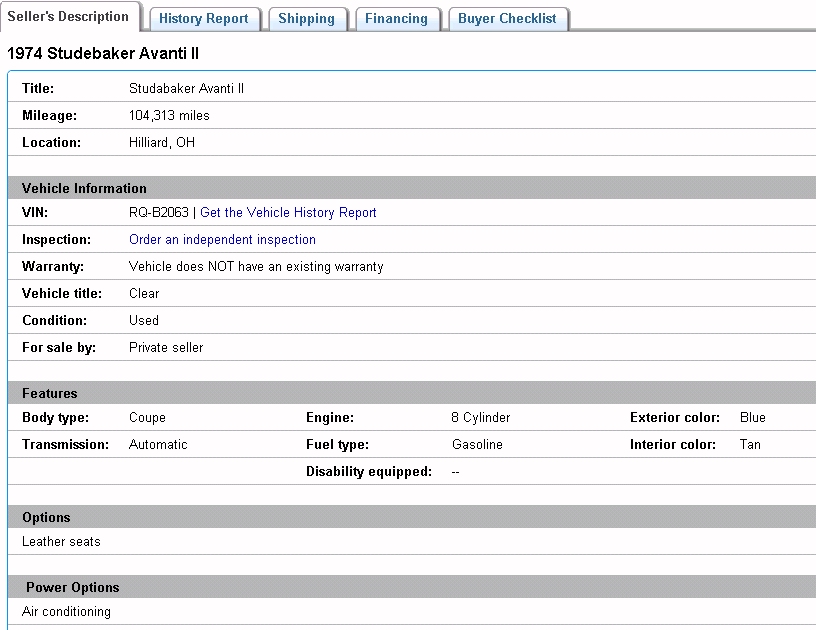Switch to the Seller's Description tab
The width and height of the screenshot is (816, 630).
point(68,16)
